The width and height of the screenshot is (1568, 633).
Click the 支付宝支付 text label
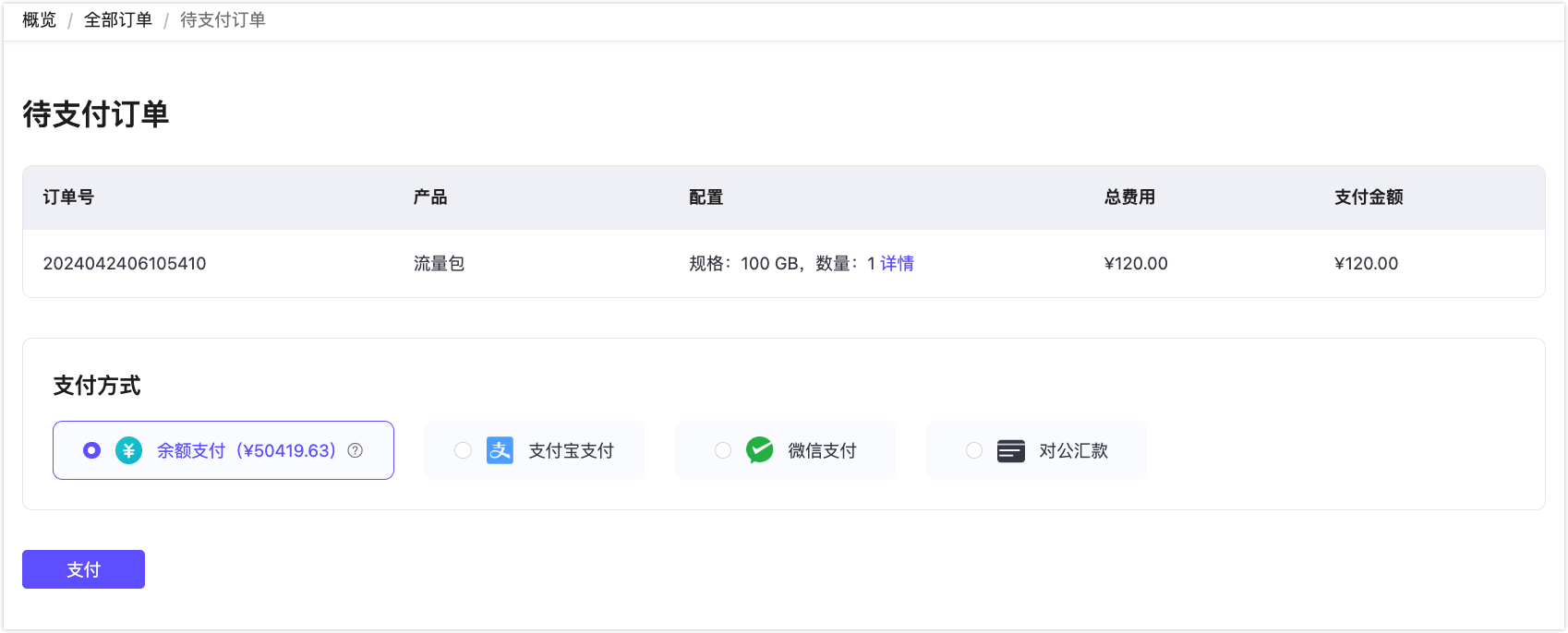571,451
